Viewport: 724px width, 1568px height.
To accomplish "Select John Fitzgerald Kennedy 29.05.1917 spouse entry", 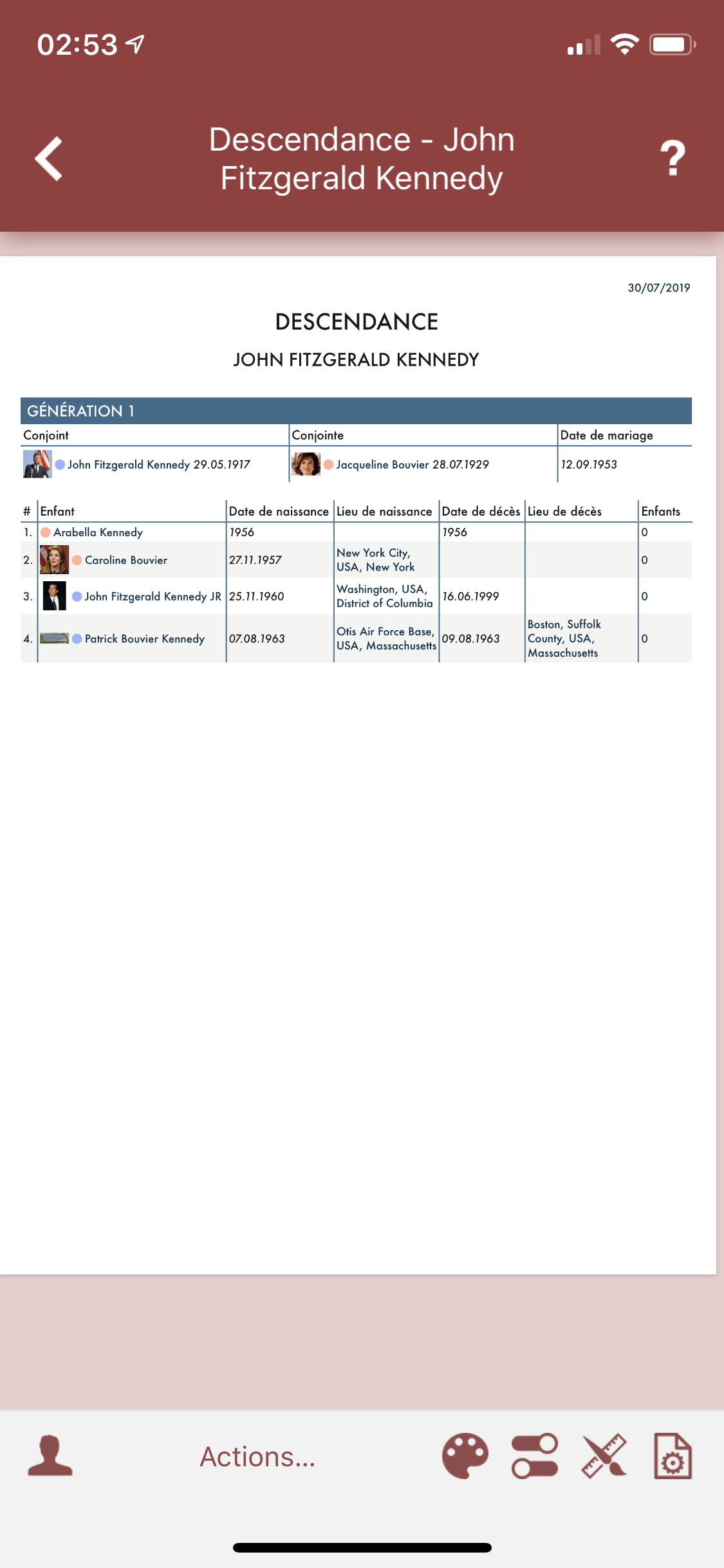I will tap(158, 465).
